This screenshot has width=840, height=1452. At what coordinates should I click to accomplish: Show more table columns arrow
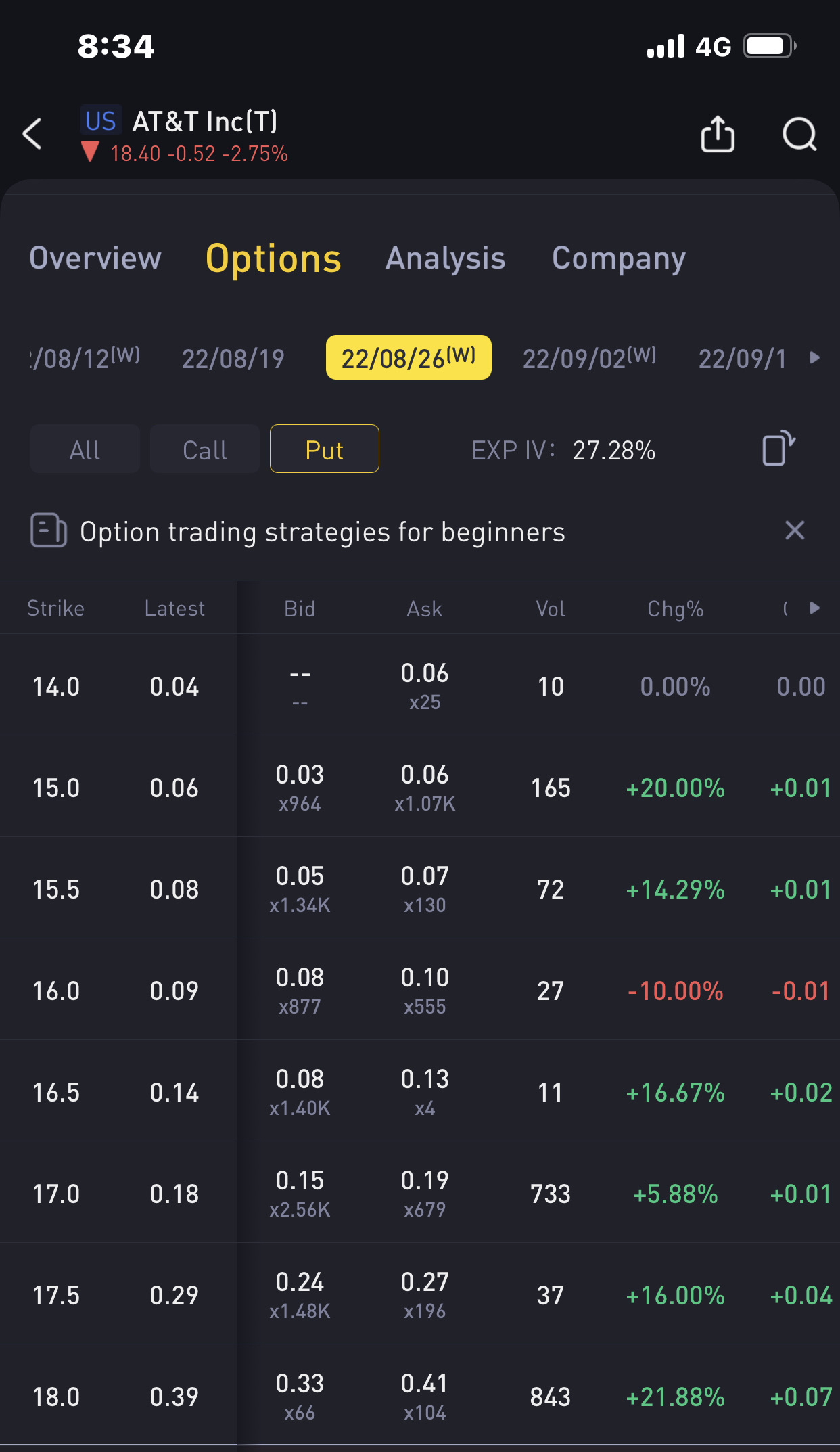point(814,608)
